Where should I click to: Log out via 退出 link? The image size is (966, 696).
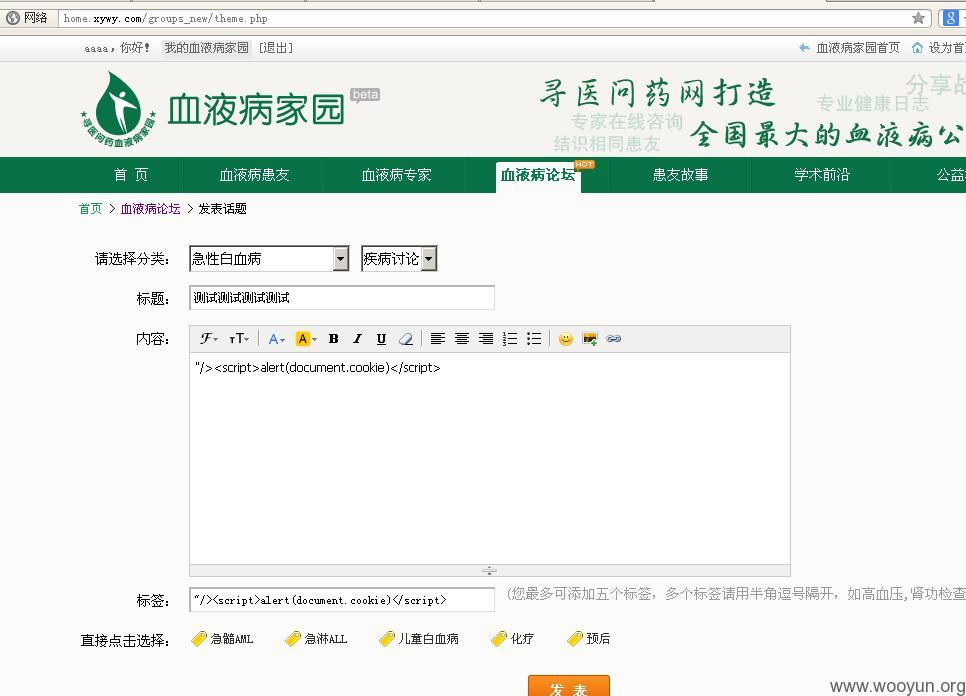(275, 47)
